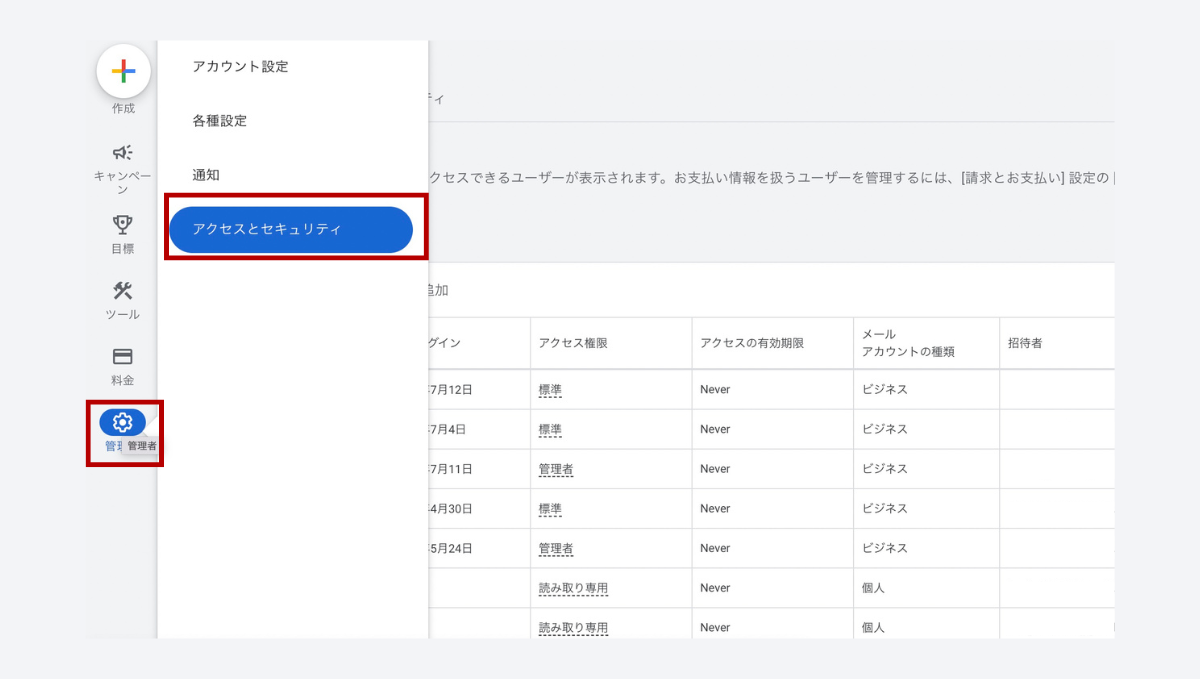This screenshot has width=1200, height=679.
Task: Open 各種設定 menu item
Action: click(x=220, y=121)
